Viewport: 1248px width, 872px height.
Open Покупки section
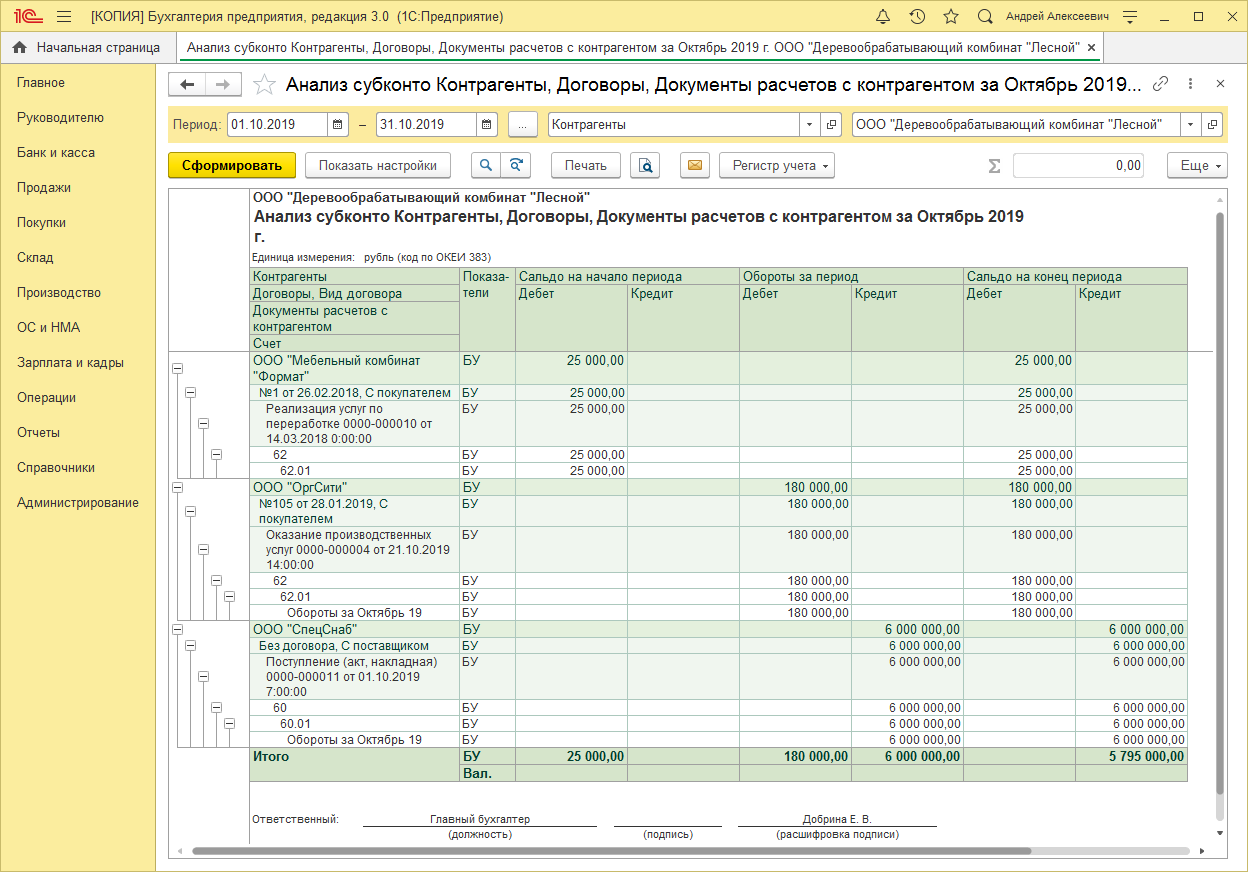(42, 223)
